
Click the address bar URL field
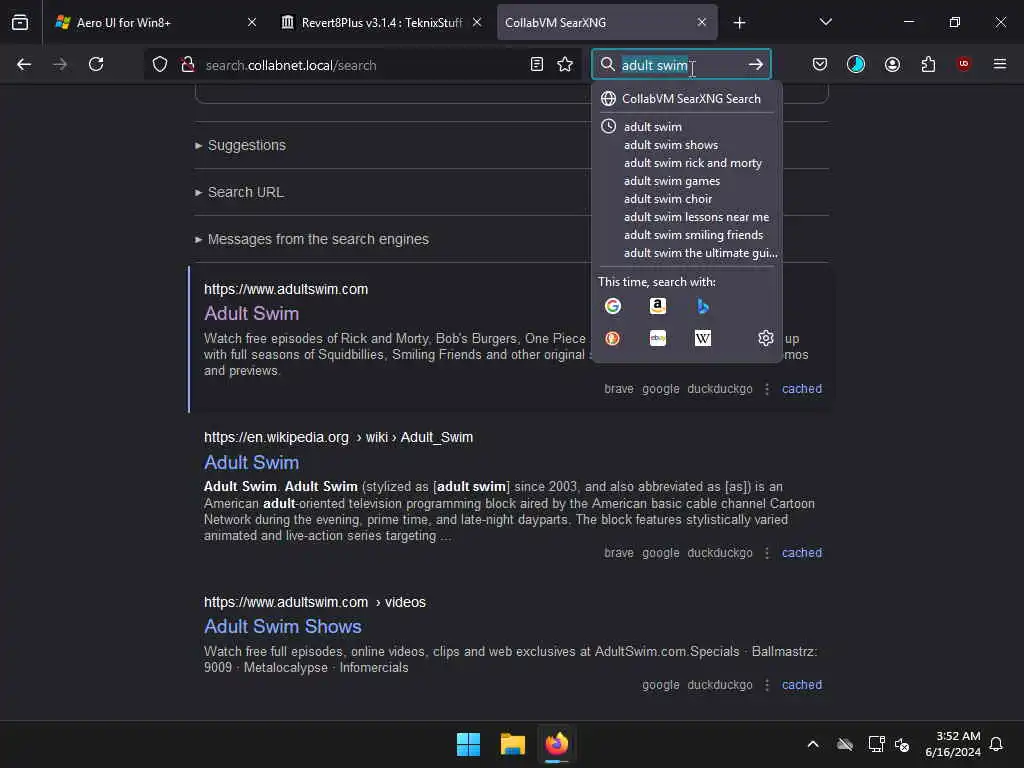pyautogui.click(x=362, y=65)
